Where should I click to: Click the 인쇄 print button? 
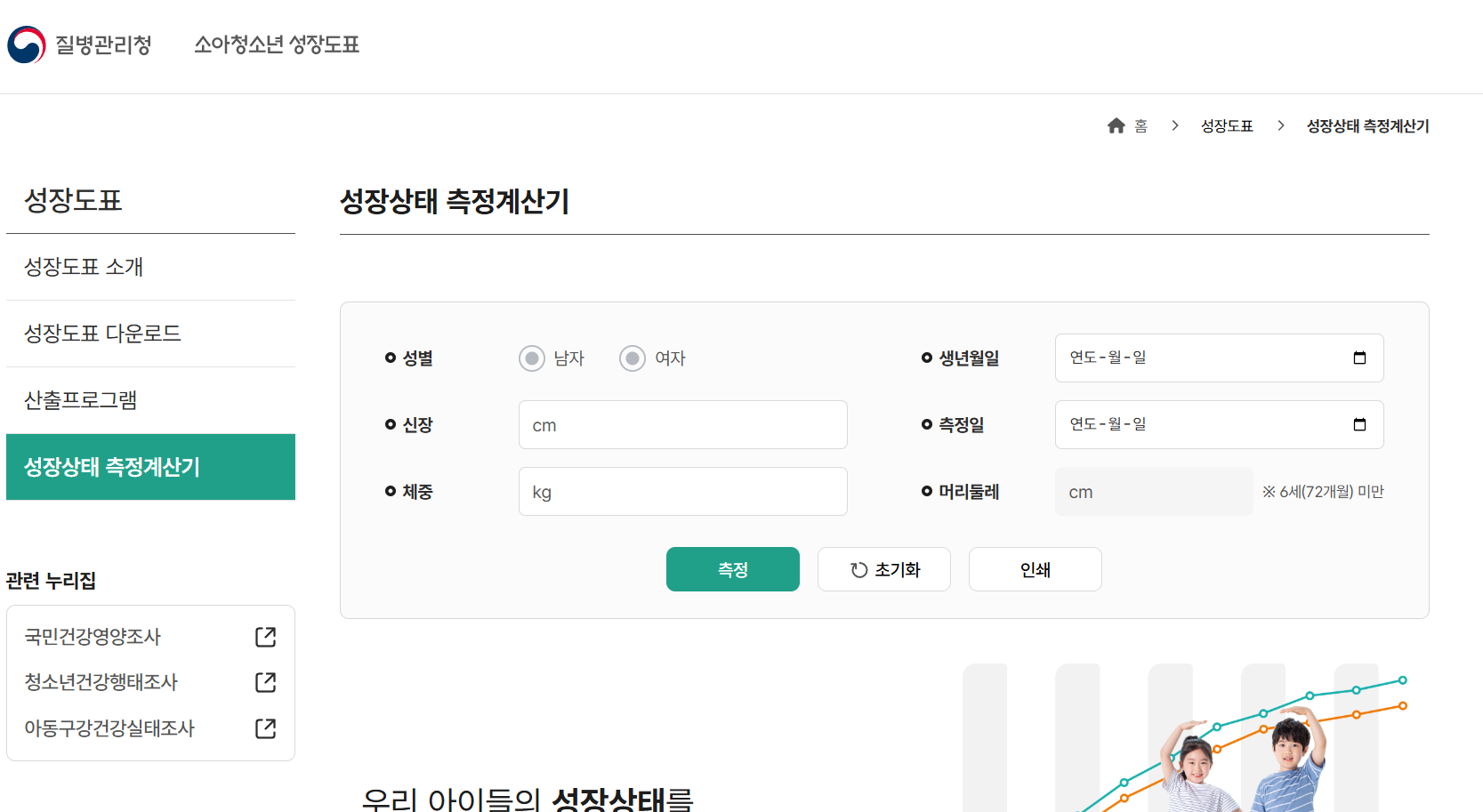[x=1035, y=569]
